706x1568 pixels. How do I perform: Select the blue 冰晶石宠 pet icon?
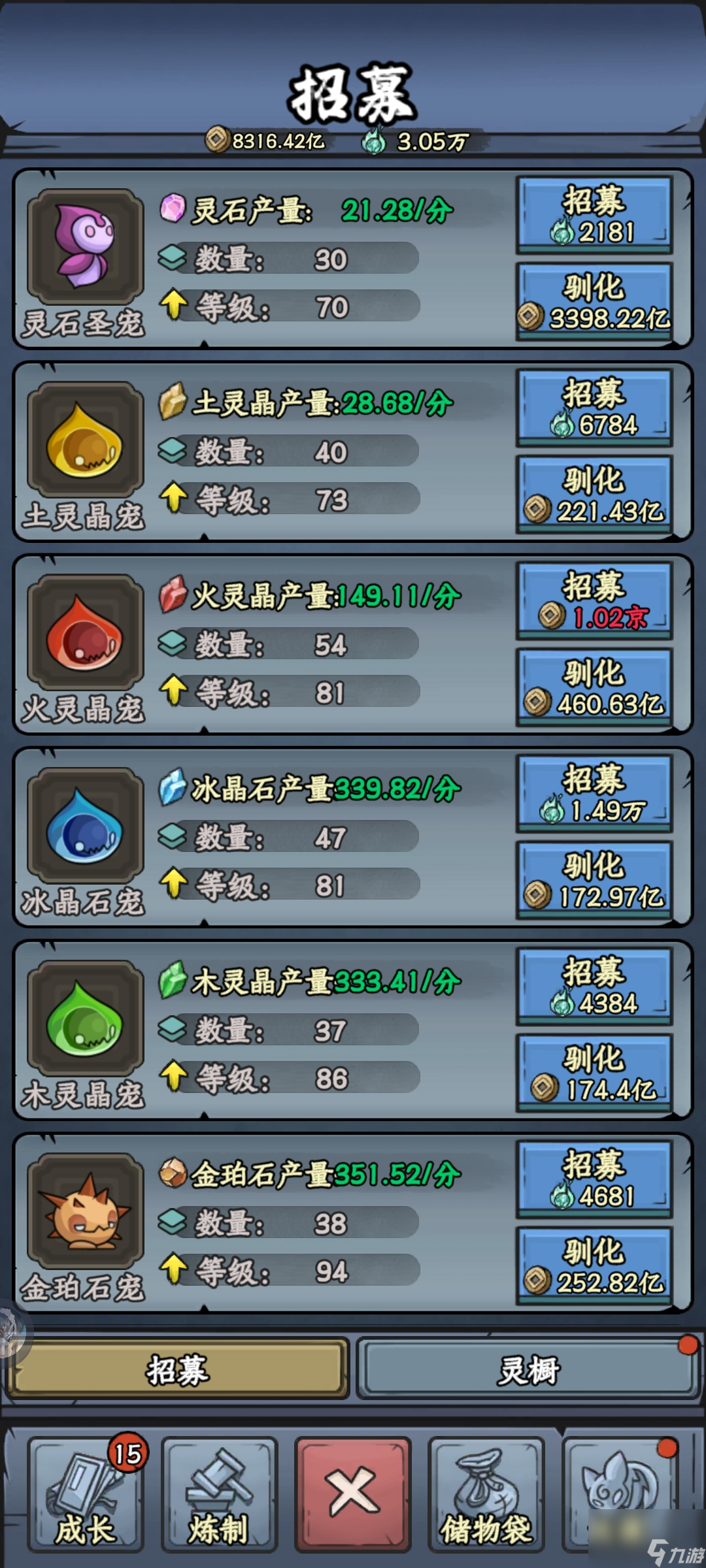coord(85,825)
